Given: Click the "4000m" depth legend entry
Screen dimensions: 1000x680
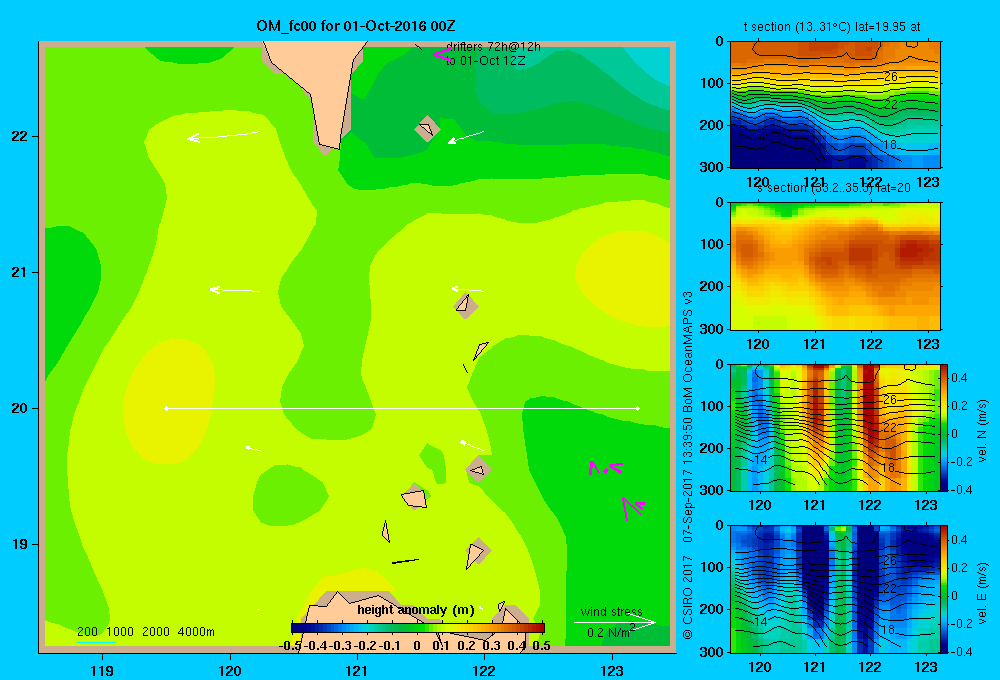Looking at the screenshot, I should (196, 632).
